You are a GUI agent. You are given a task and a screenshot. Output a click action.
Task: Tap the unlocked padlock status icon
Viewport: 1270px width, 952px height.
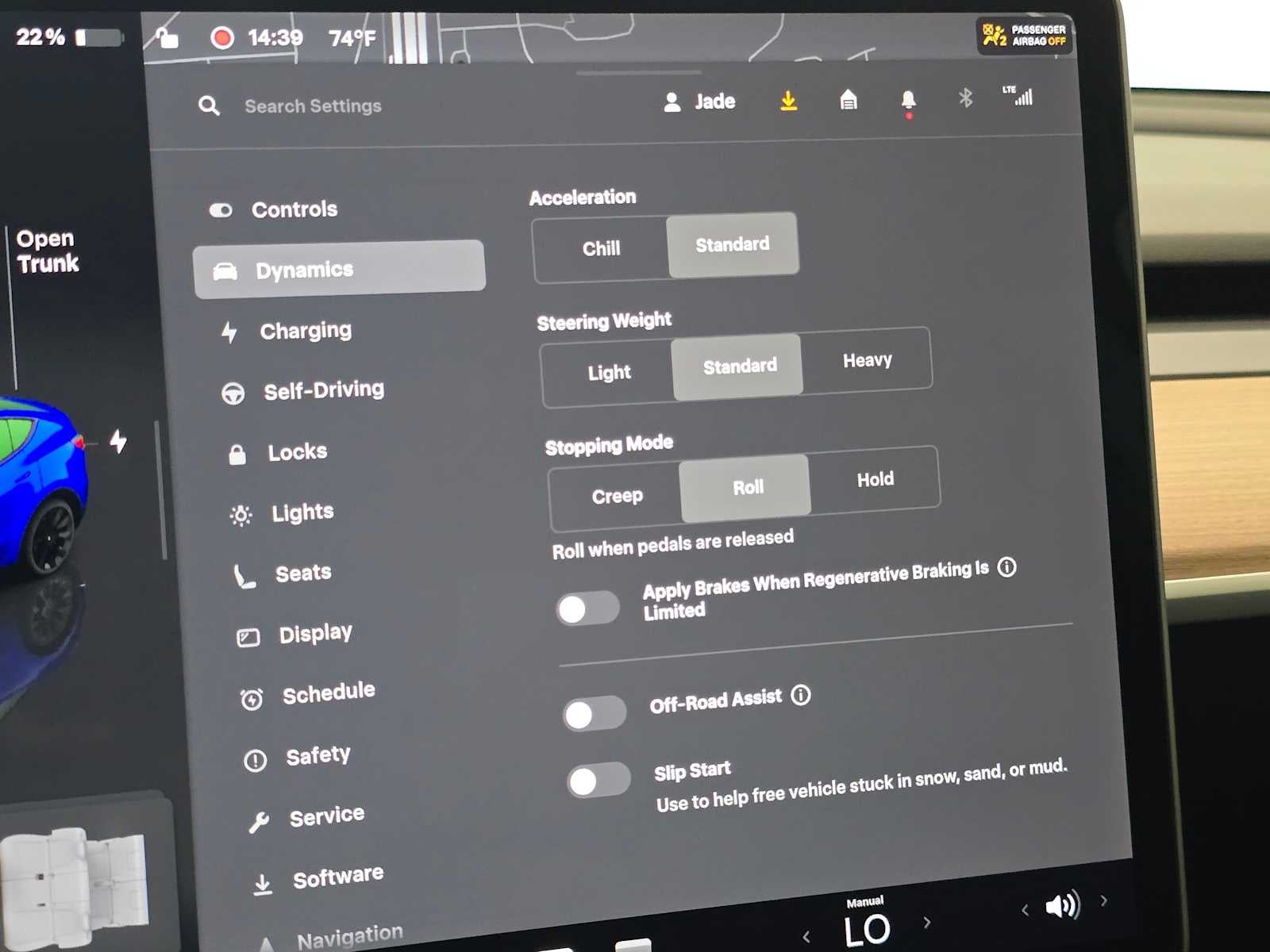point(167,37)
